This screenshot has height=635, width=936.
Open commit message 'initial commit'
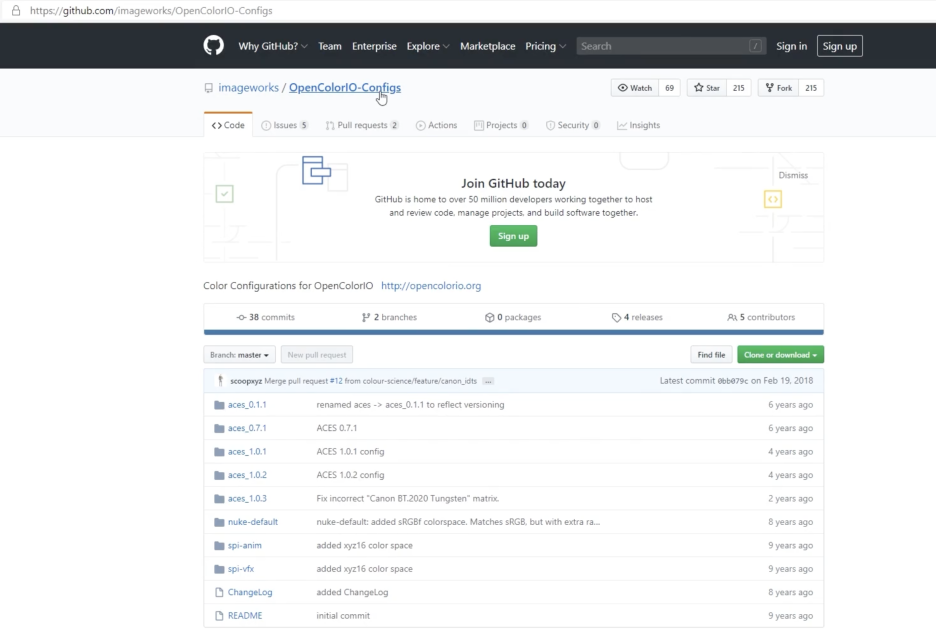tap(343, 615)
